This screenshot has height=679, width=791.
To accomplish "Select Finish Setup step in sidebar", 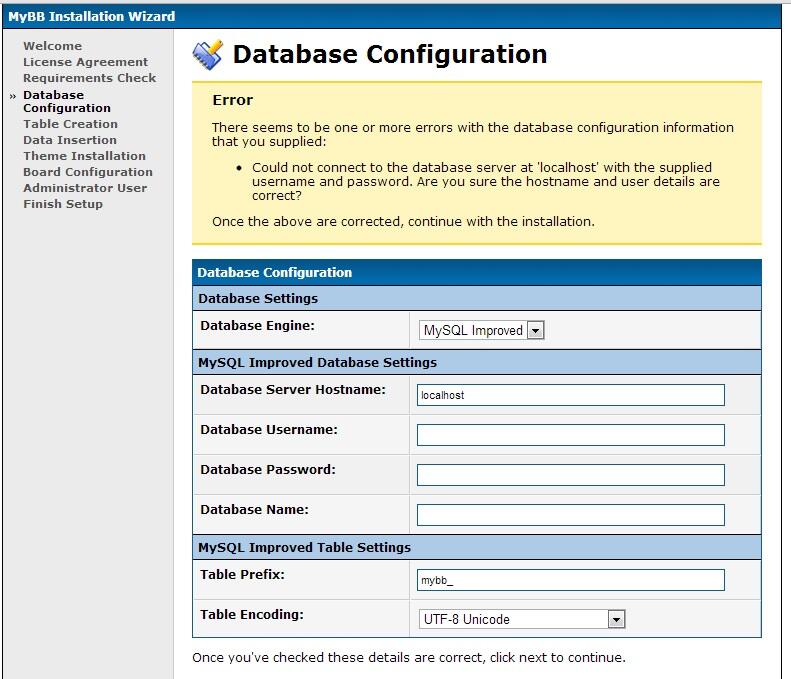I will point(63,204).
